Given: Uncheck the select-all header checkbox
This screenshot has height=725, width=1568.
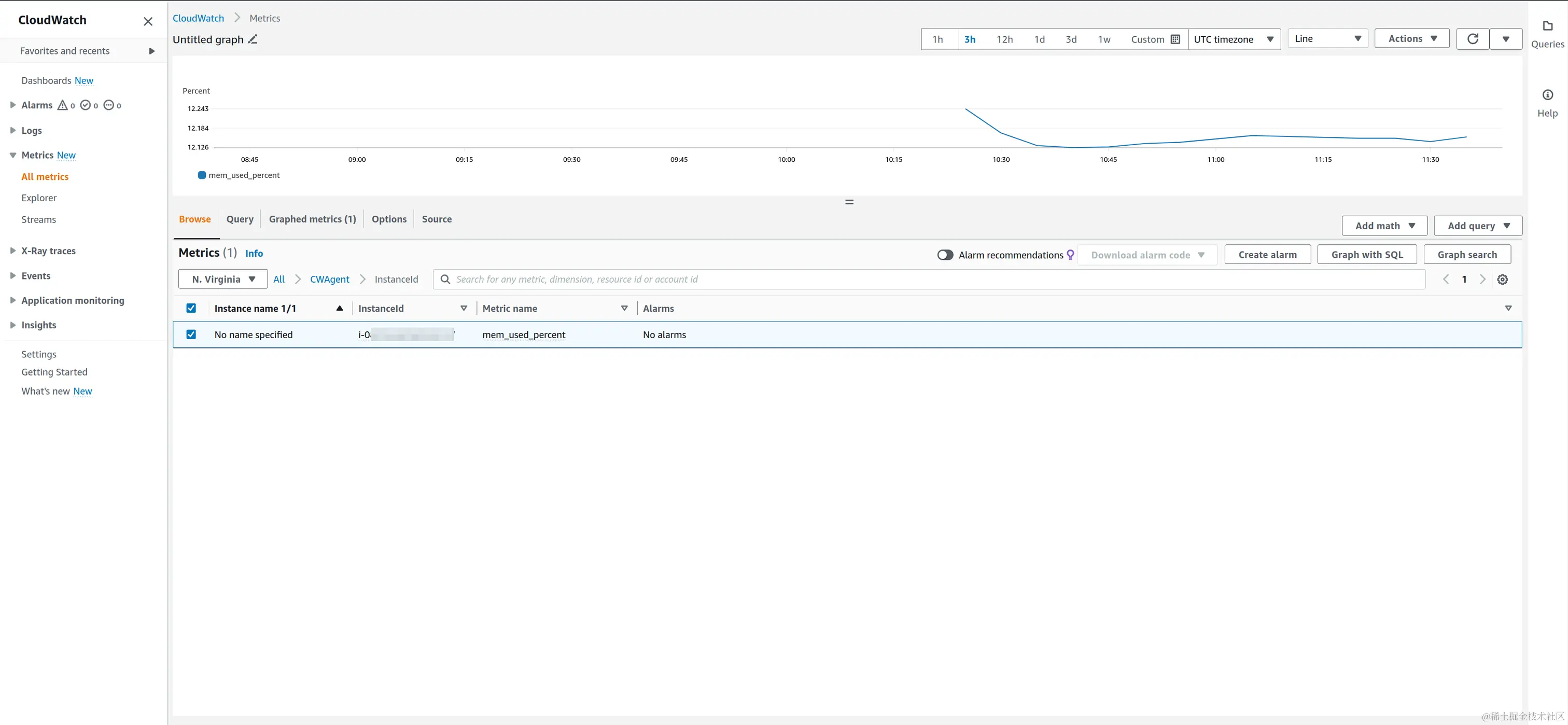Looking at the screenshot, I should (x=191, y=309).
